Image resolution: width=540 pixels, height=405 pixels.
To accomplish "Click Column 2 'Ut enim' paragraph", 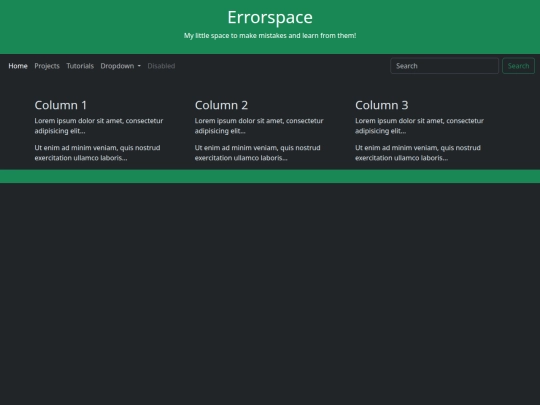I will tap(258, 153).
